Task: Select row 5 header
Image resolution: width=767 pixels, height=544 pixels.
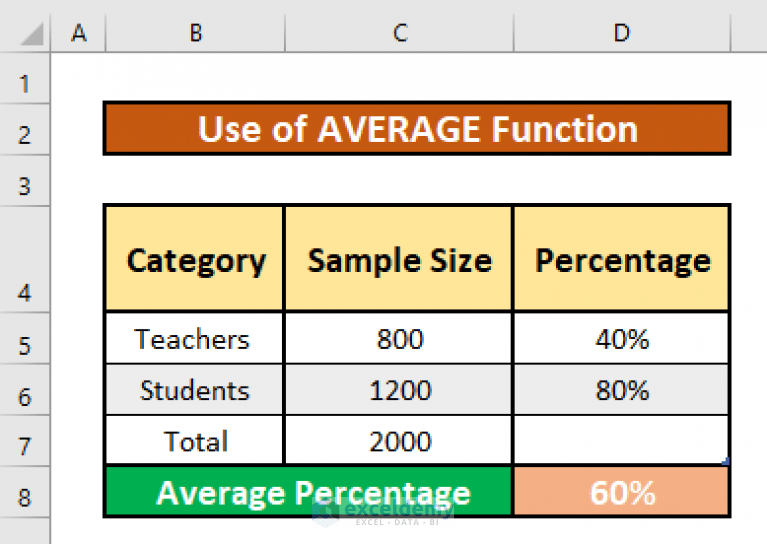Action: pos(24,339)
